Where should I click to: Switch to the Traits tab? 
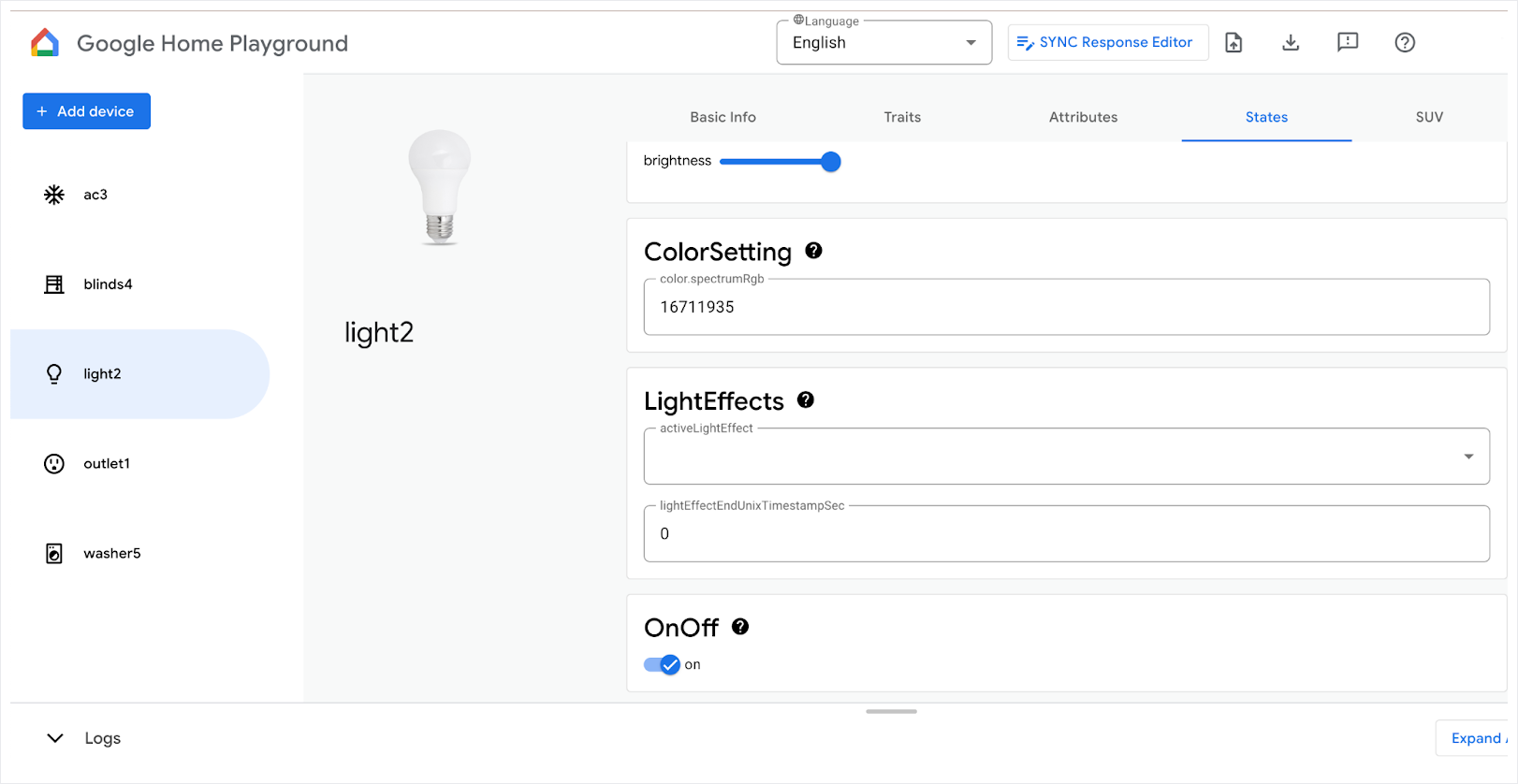click(902, 117)
